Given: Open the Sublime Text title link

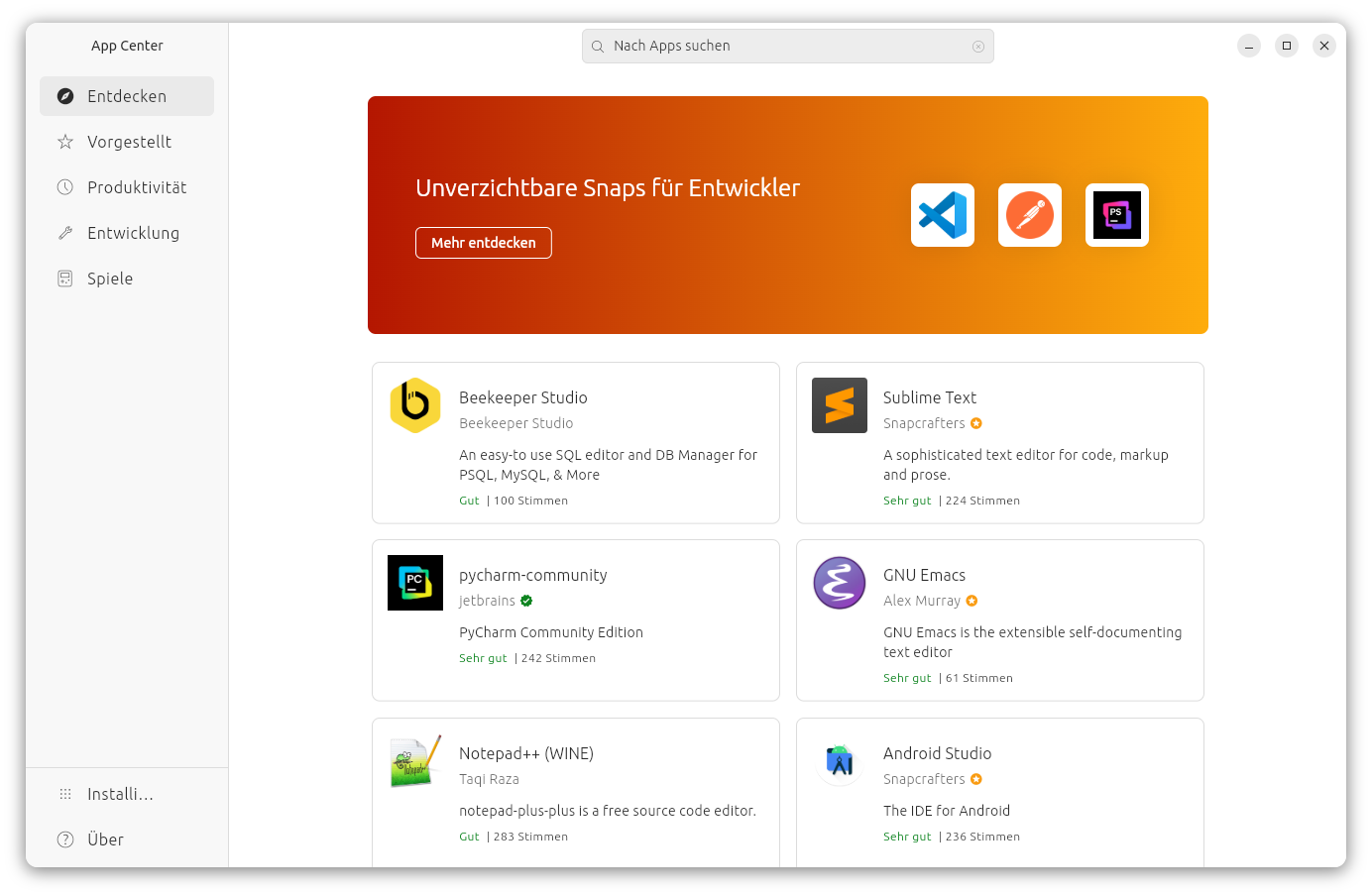Looking at the screenshot, I should [x=930, y=397].
